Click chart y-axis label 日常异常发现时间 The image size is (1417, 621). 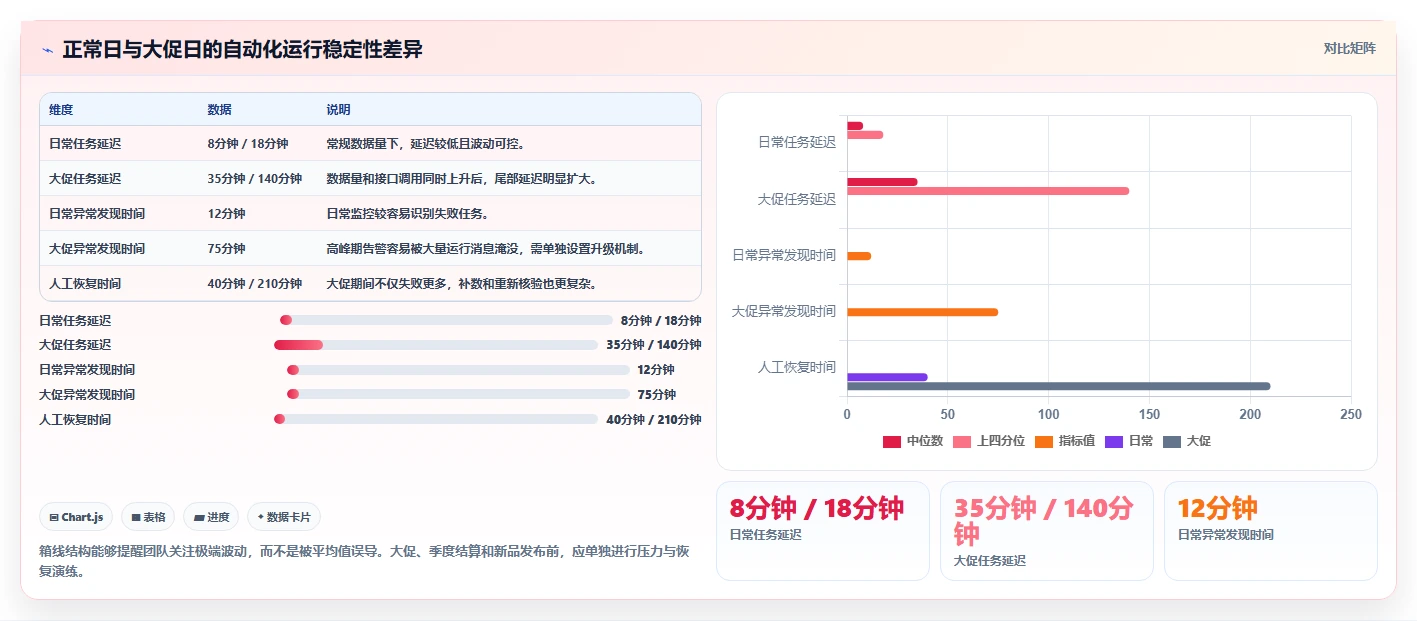click(x=784, y=256)
